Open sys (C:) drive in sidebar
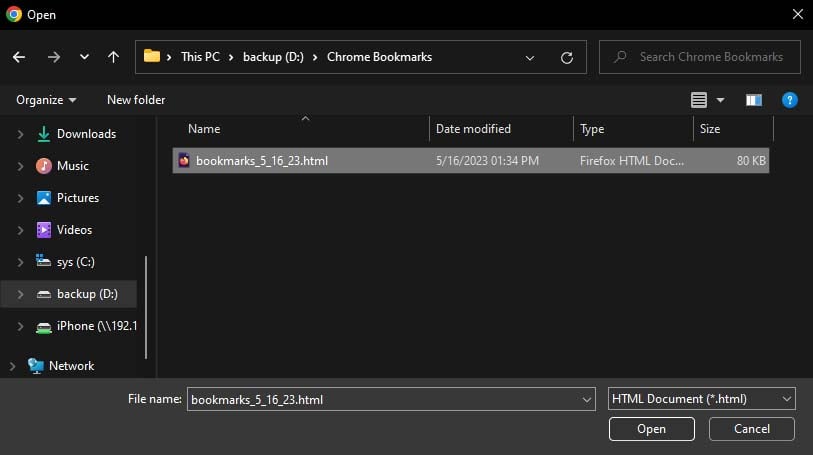This screenshot has height=455, width=813. tap(65, 262)
